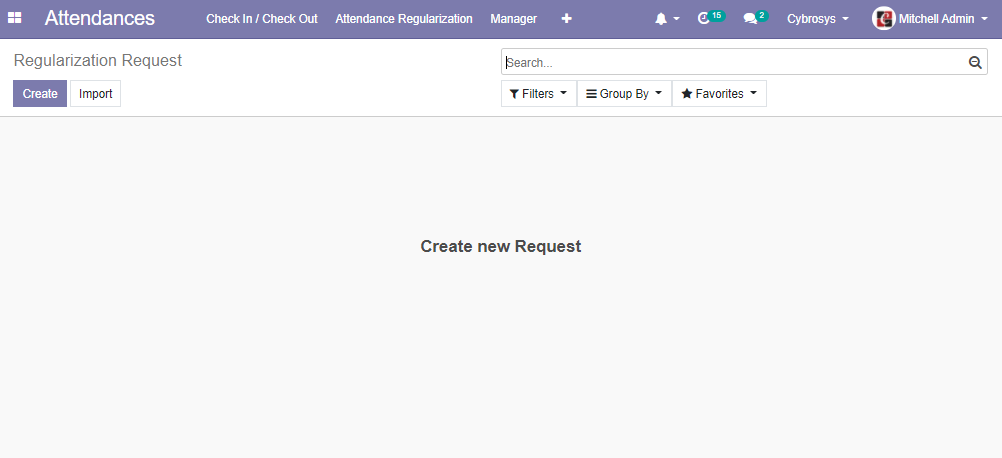Open the Manager menu

tap(513, 19)
